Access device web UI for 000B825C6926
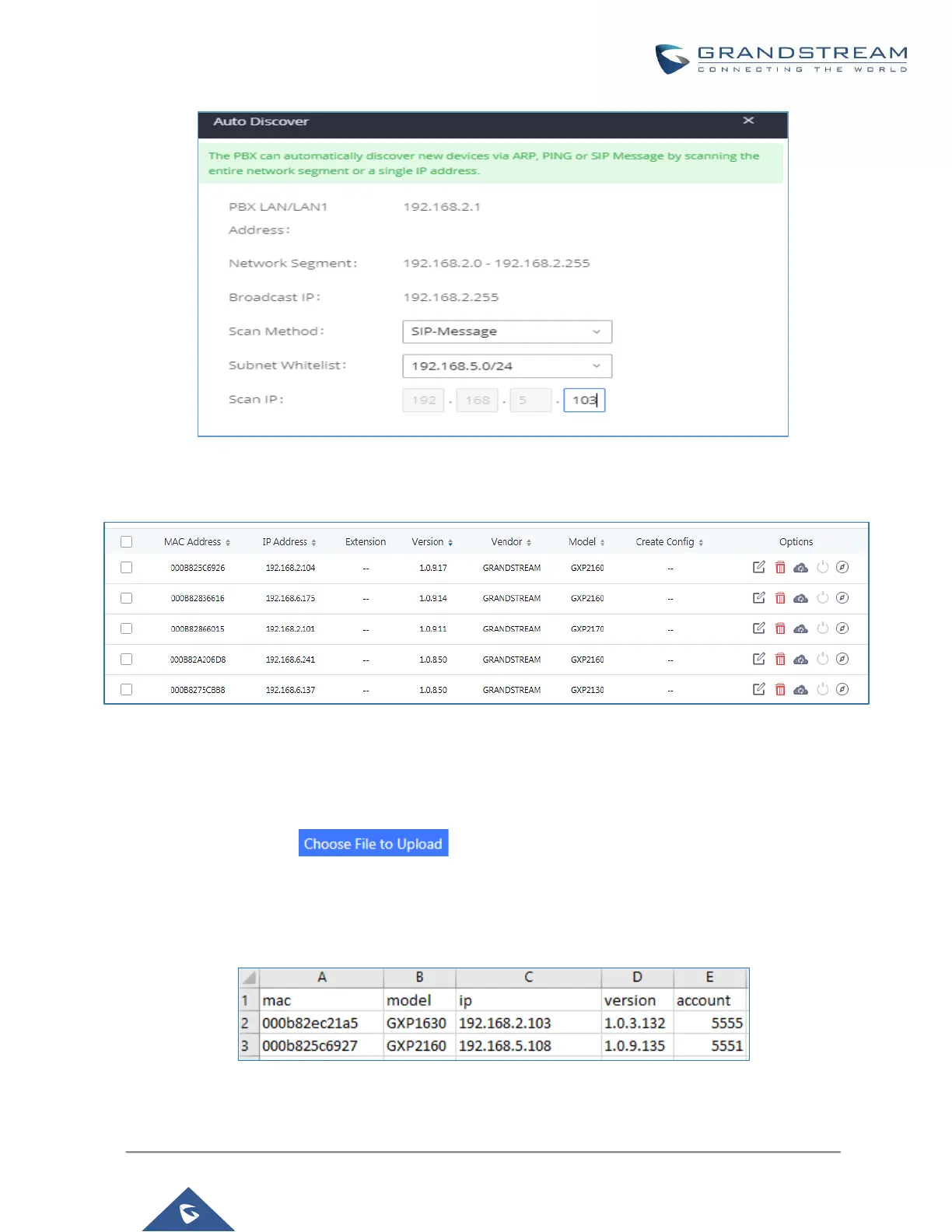952x1232 pixels. tap(842, 567)
